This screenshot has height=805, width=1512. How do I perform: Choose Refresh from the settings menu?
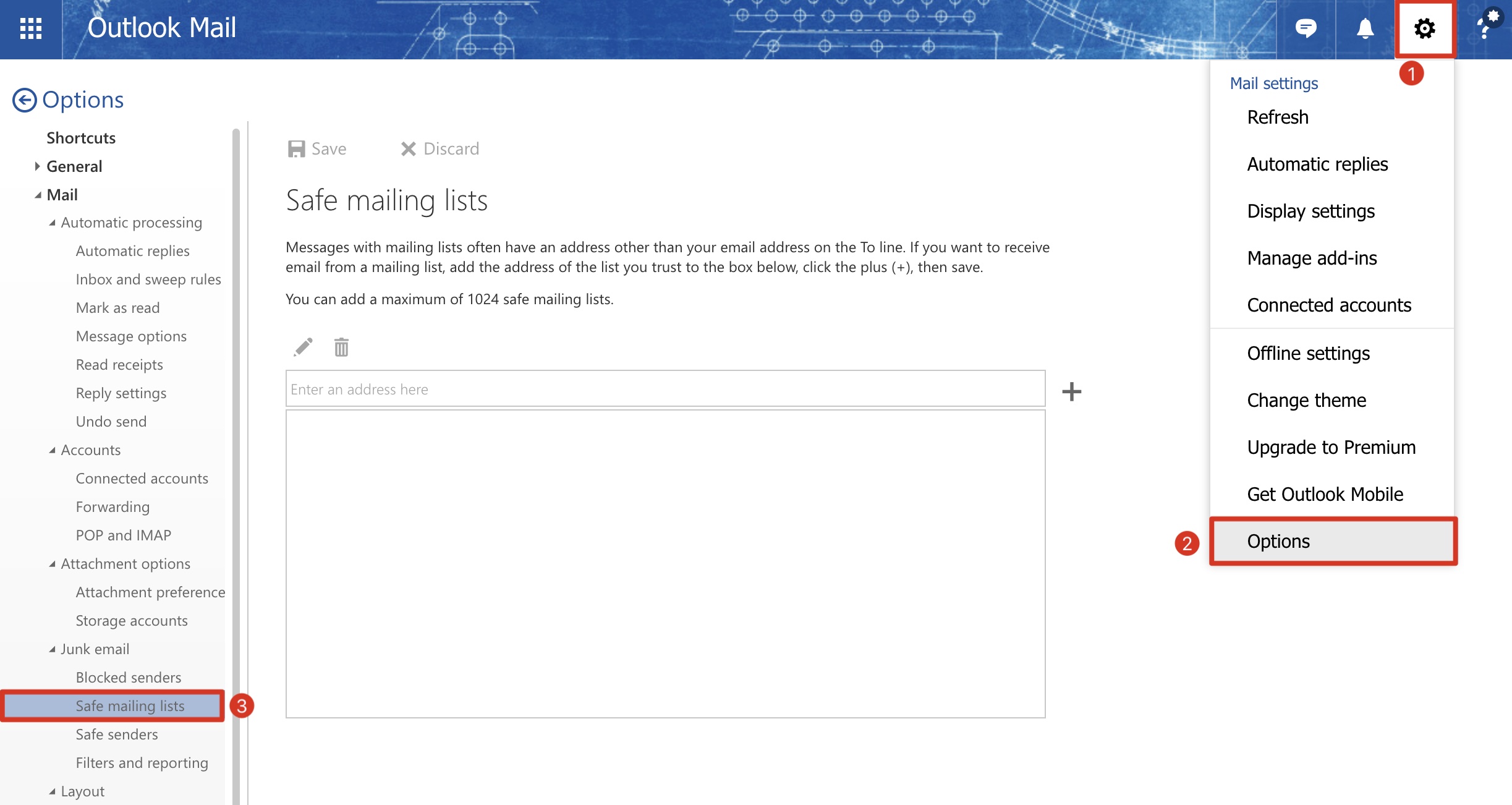click(x=1278, y=117)
